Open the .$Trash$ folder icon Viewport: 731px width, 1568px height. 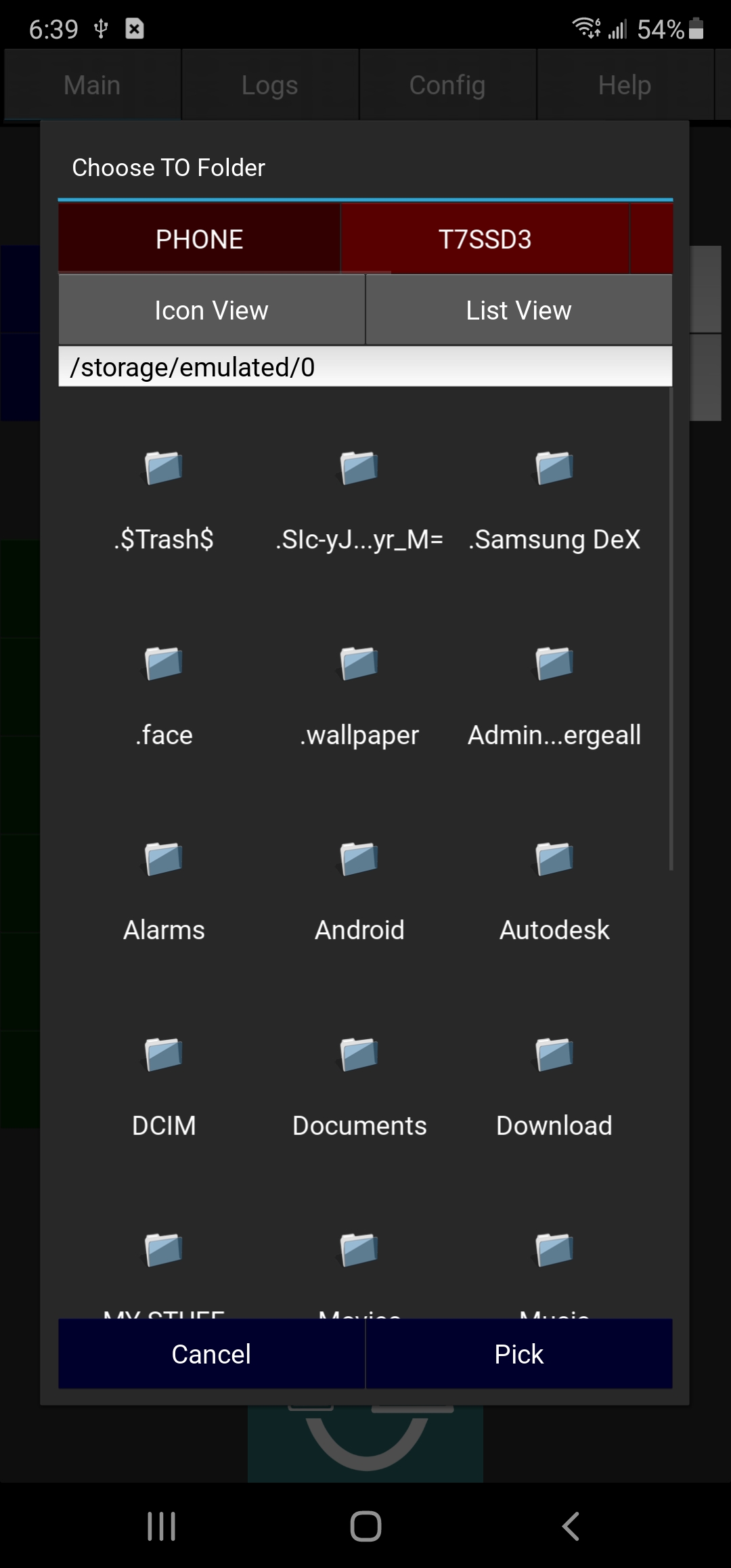click(164, 468)
